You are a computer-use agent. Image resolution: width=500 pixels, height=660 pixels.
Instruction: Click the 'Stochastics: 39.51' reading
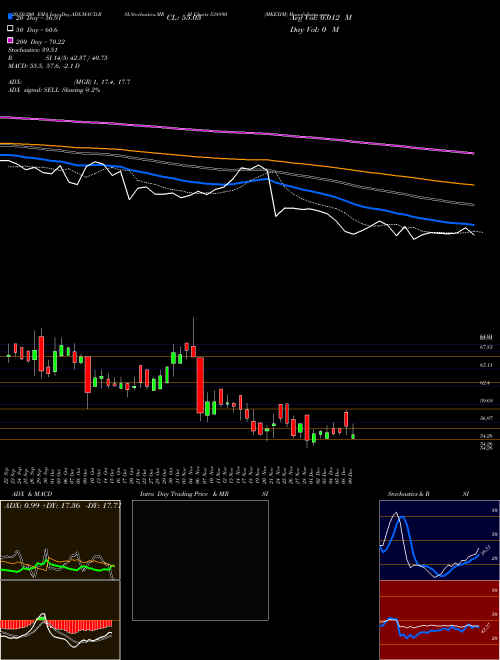click(x=33, y=50)
